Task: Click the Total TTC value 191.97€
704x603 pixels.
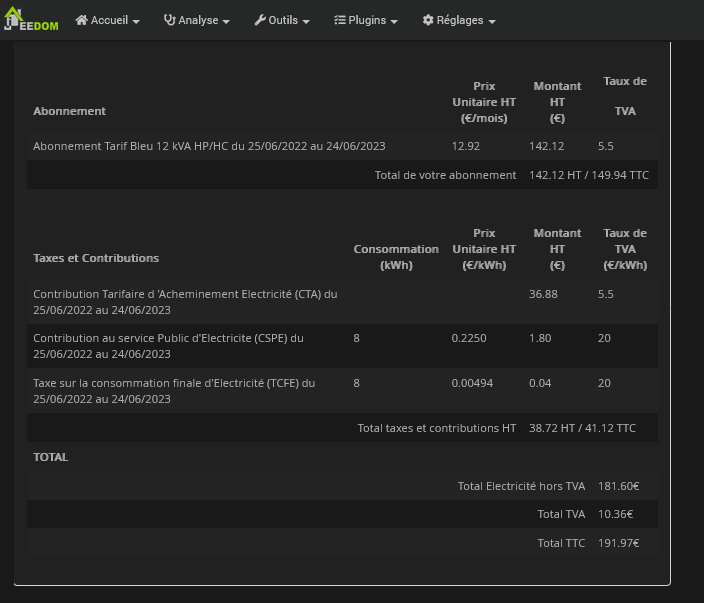Action: point(618,543)
